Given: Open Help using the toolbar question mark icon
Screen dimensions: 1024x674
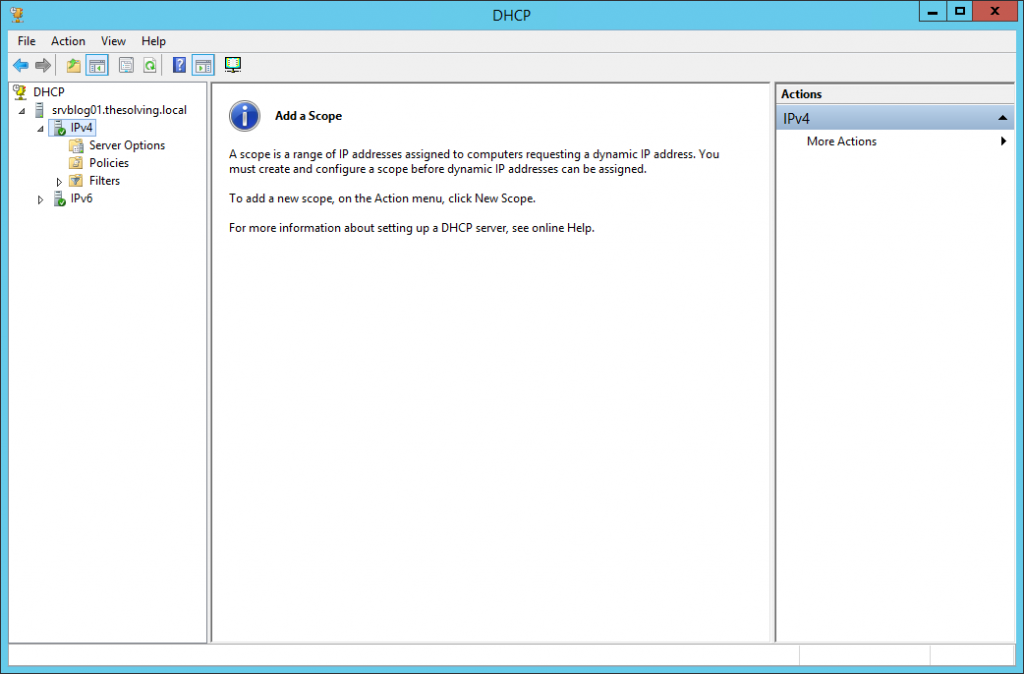Looking at the screenshot, I should pyautogui.click(x=178, y=65).
